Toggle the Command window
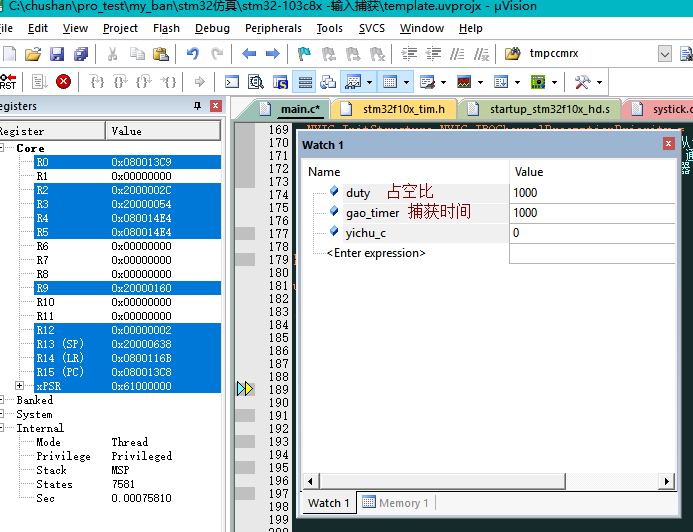The image size is (693, 532). click(x=232, y=82)
